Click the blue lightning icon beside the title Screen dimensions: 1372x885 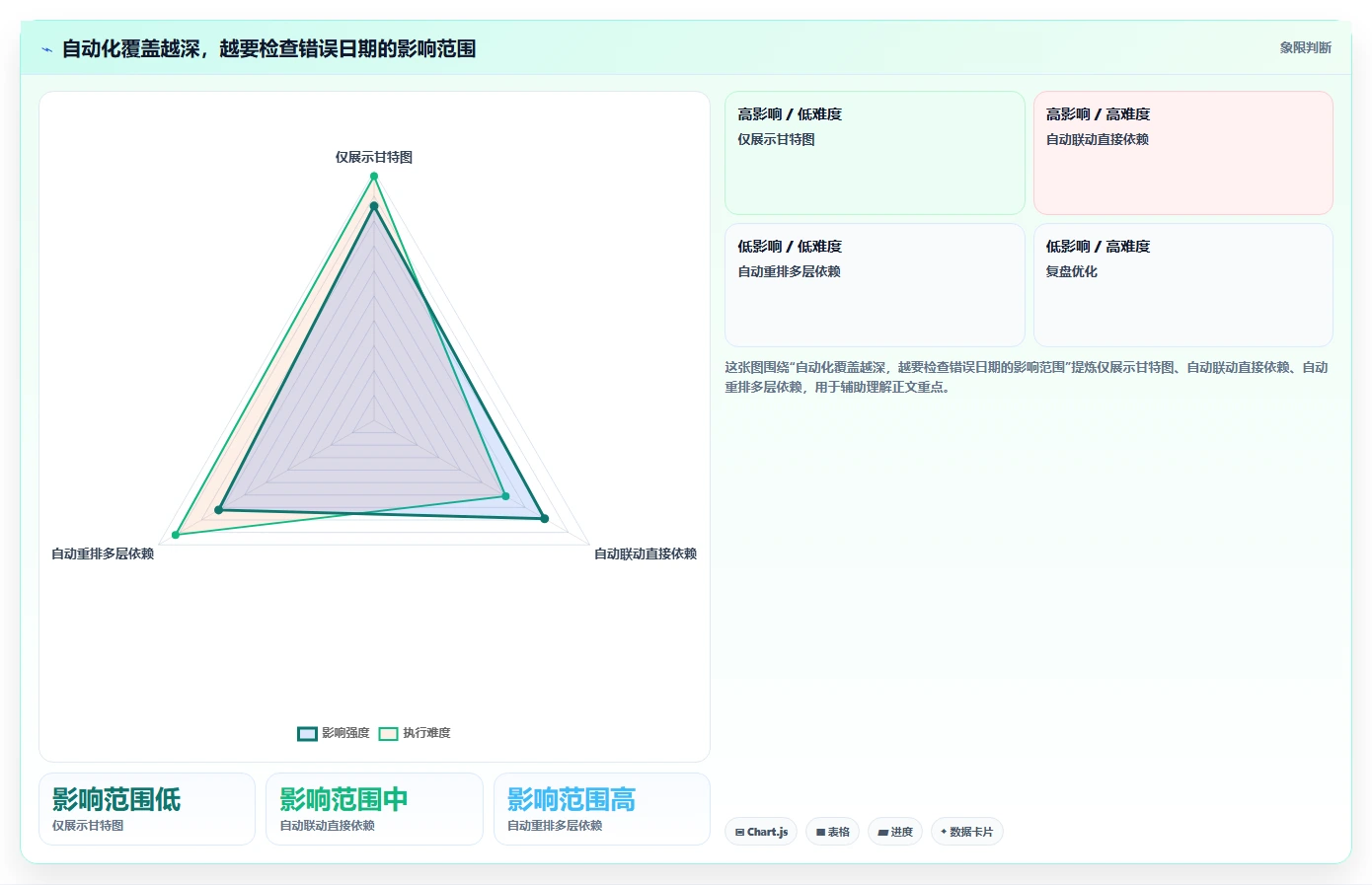tap(46, 49)
